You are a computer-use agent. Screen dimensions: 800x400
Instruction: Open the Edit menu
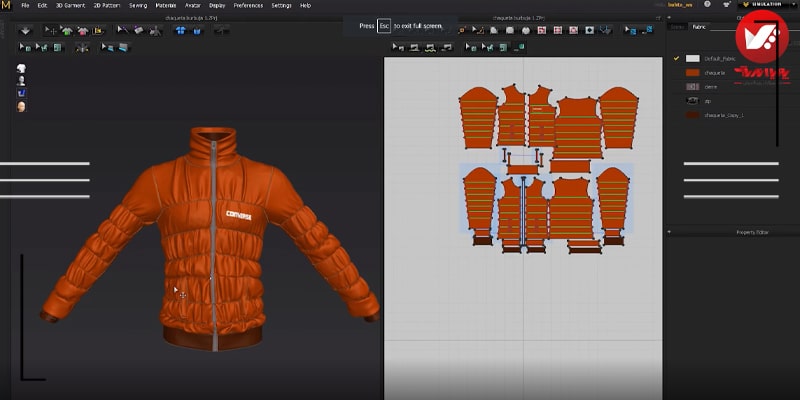(42, 5)
